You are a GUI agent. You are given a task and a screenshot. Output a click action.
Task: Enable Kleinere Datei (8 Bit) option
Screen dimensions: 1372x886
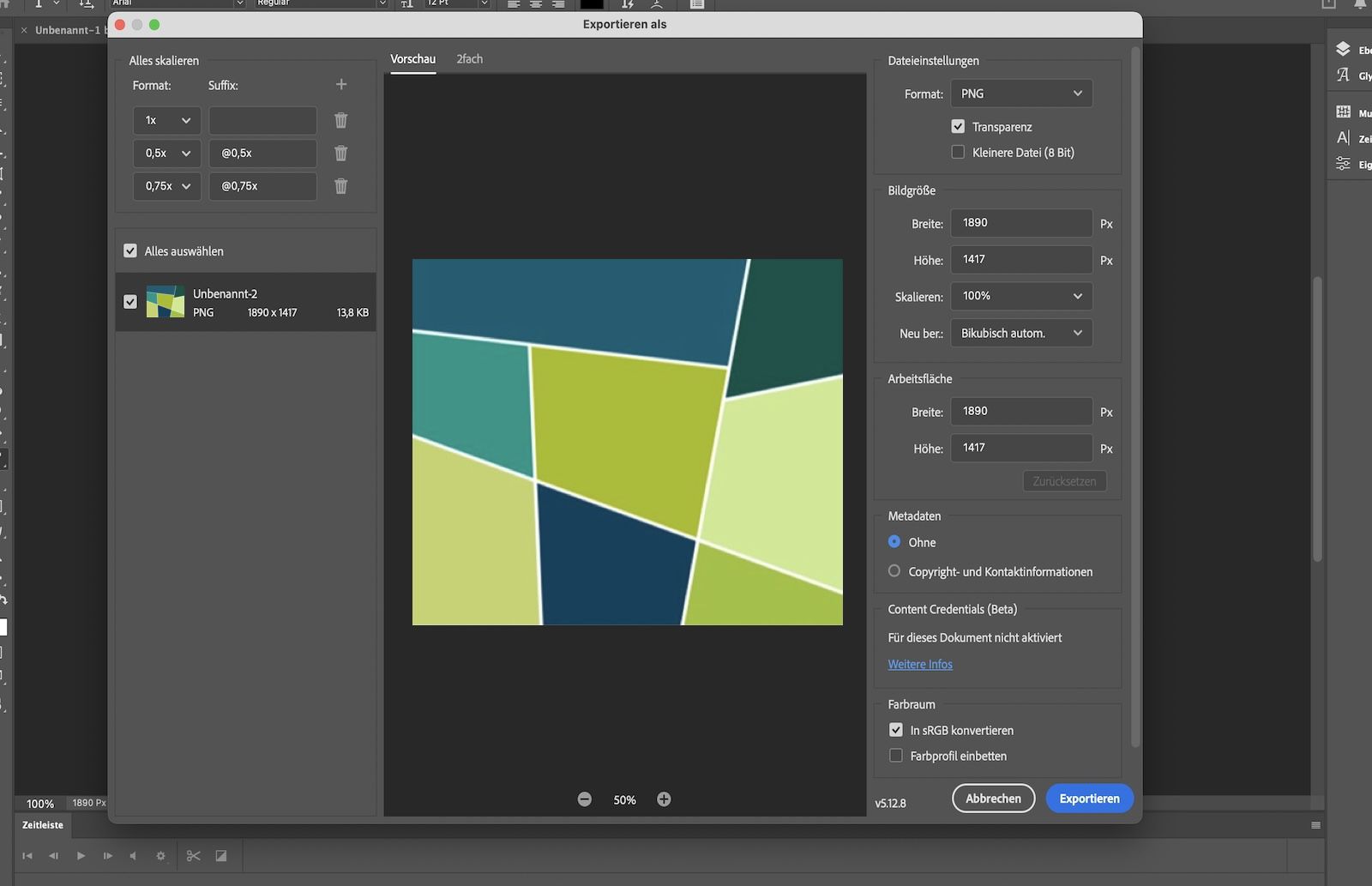(x=958, y=153)
